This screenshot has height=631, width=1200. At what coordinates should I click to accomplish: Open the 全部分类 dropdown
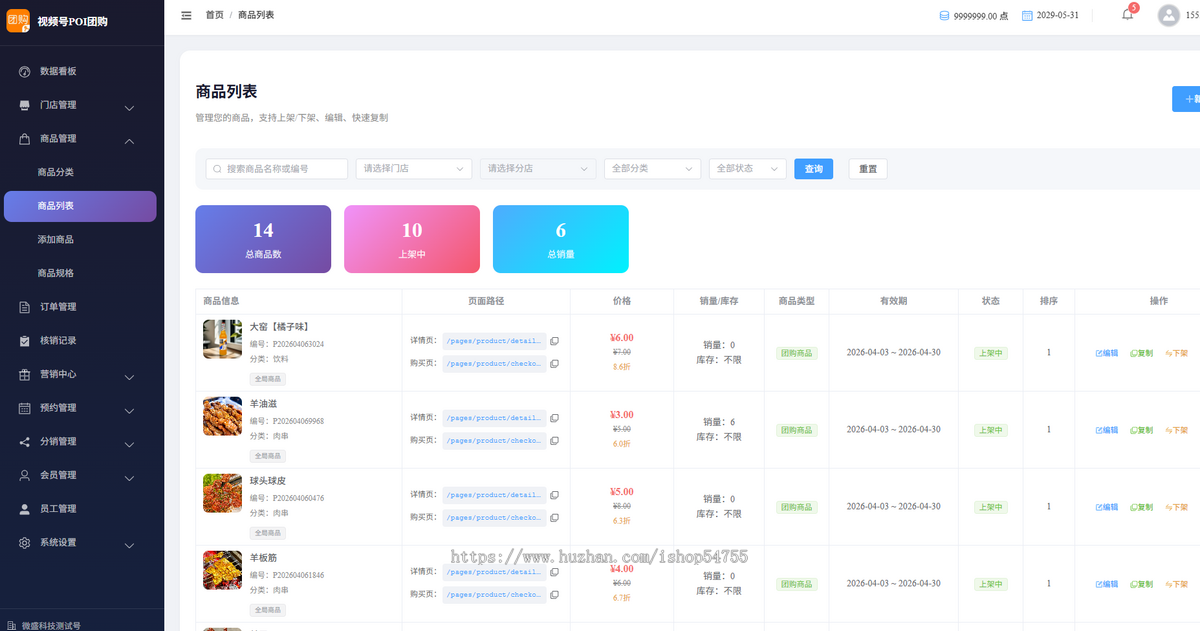click(652, 169)
